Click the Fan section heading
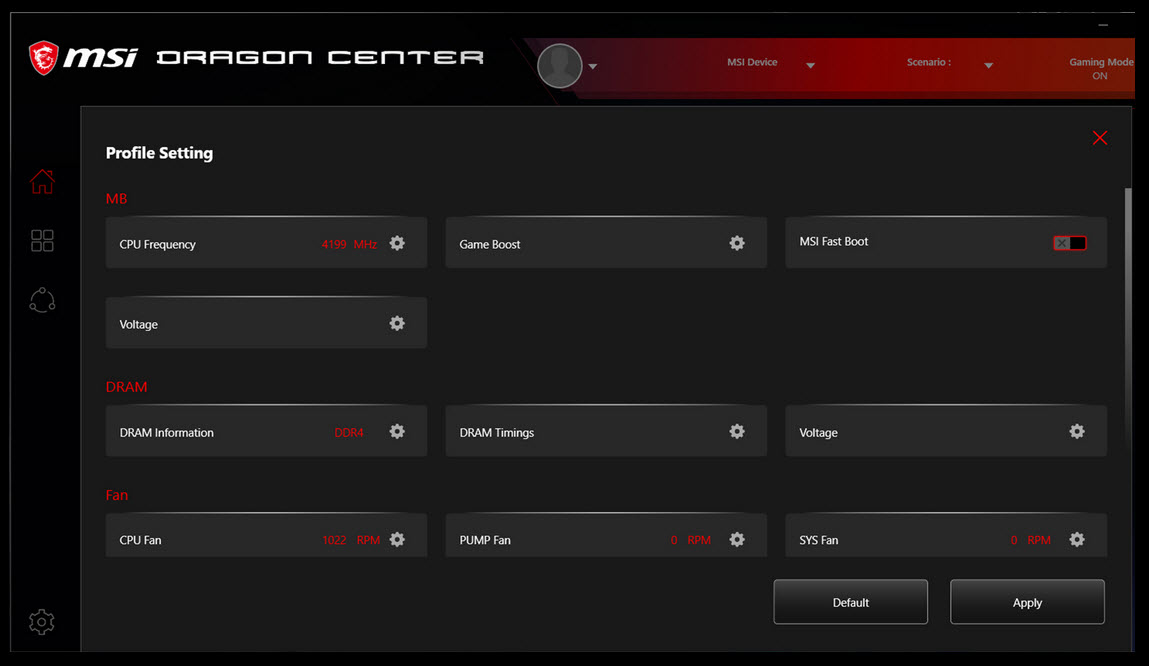The height and width of the screenshot is (666, 1149). (x=117, y=495)
